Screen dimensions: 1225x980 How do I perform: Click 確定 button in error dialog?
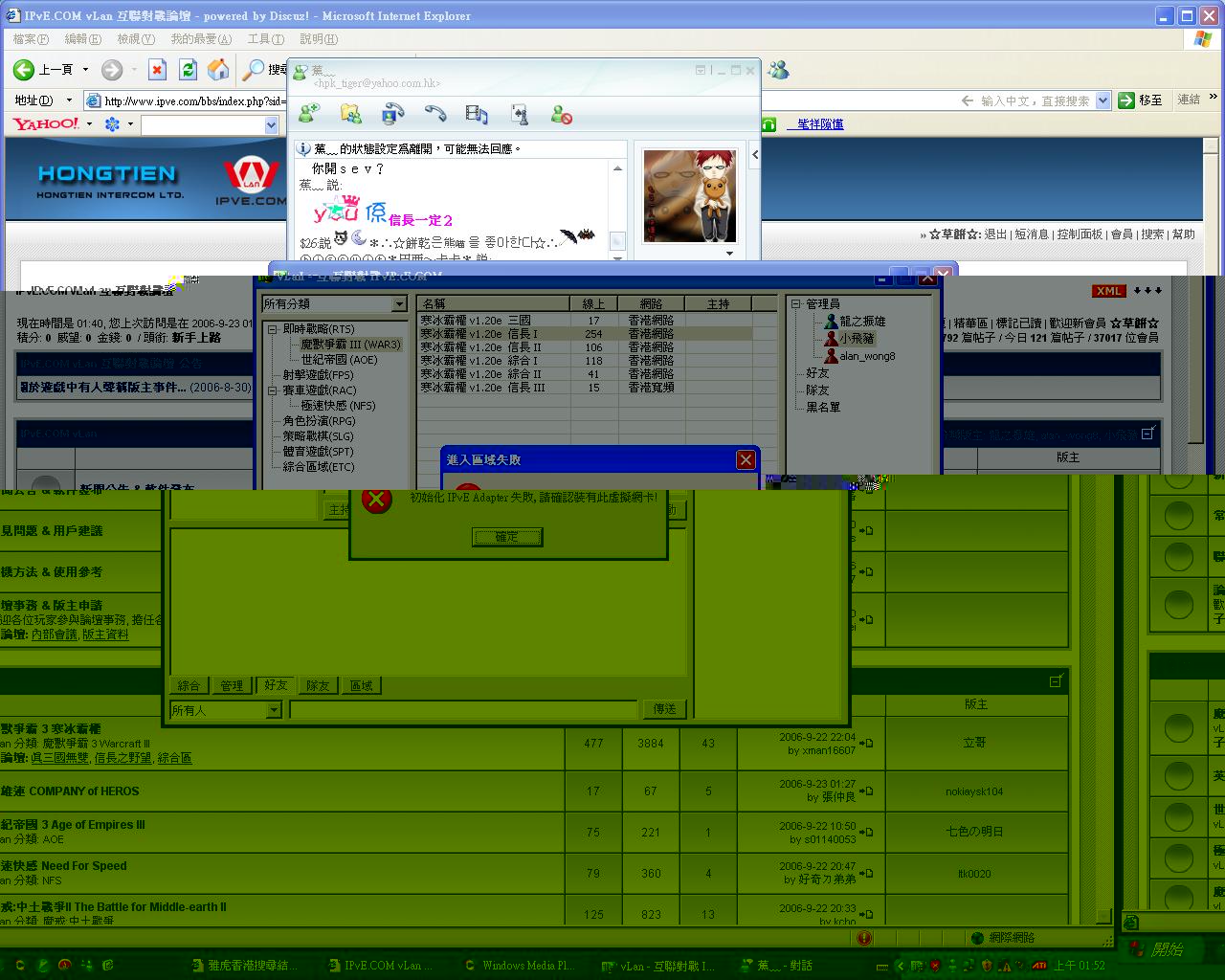507,537
